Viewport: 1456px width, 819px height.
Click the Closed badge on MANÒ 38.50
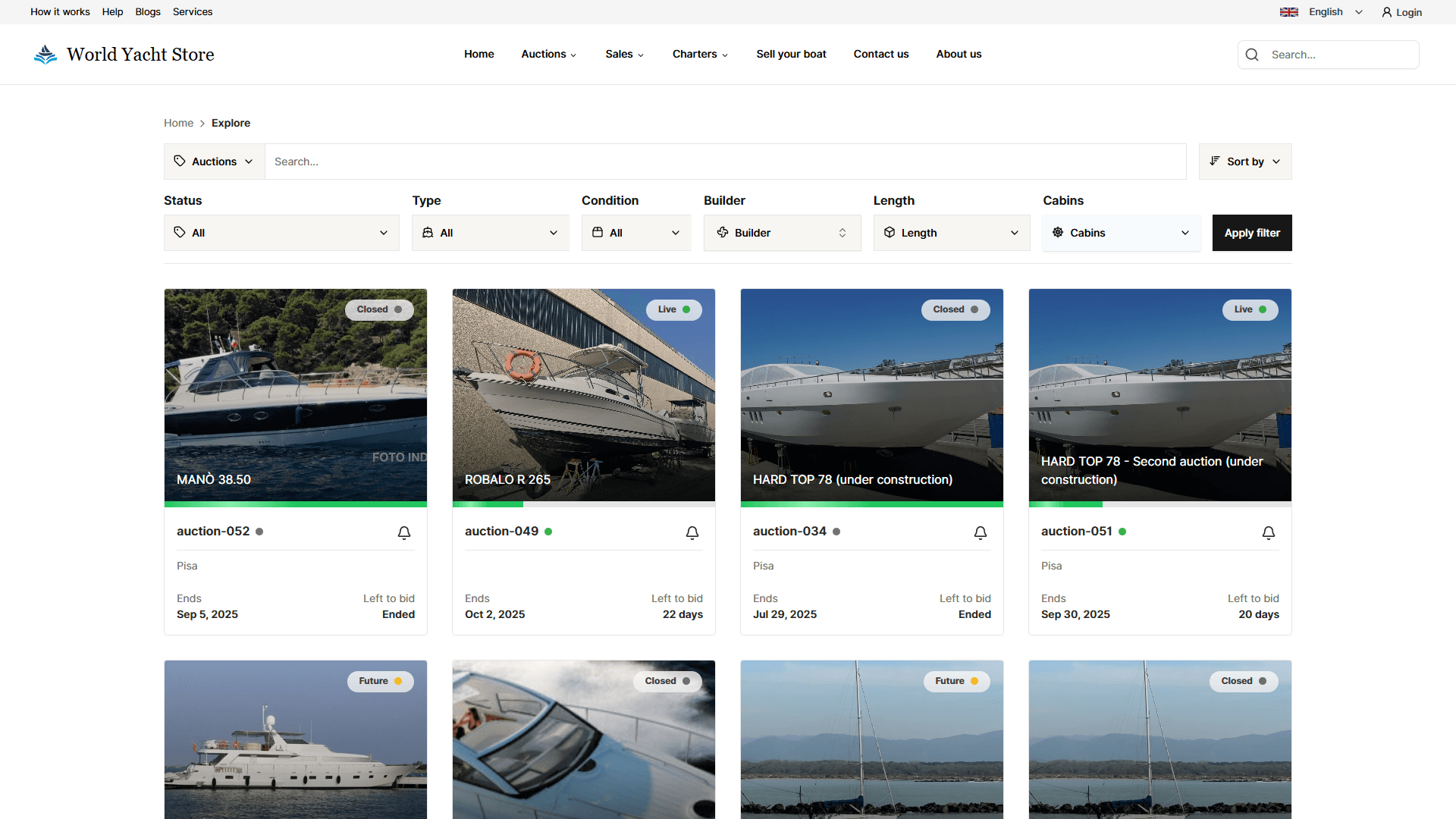(x=379, y=309)
